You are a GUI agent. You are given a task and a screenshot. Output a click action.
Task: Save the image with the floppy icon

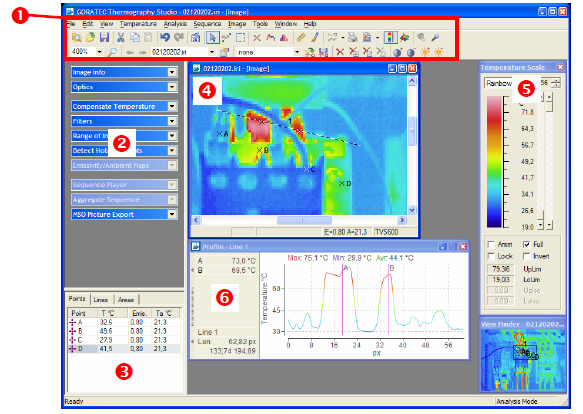tap(104, 38)
